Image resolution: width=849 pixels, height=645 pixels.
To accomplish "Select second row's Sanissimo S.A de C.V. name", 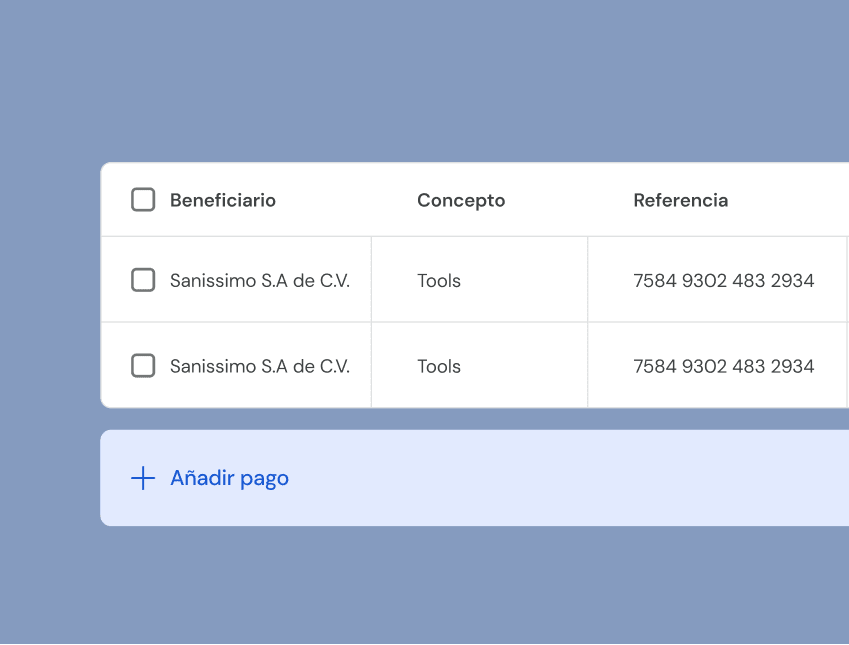I will (x=260, y=366).
